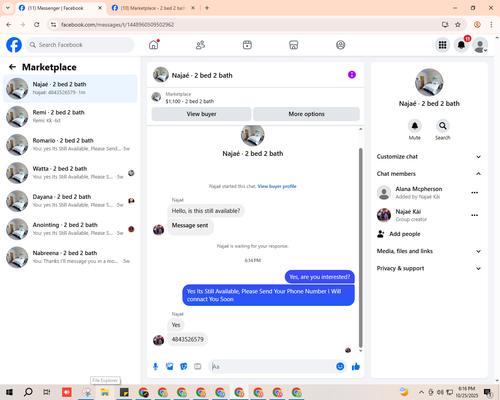Click 'Hello, is this still available?' message
Screen dimensions: 500x400
tap(206, 211)
